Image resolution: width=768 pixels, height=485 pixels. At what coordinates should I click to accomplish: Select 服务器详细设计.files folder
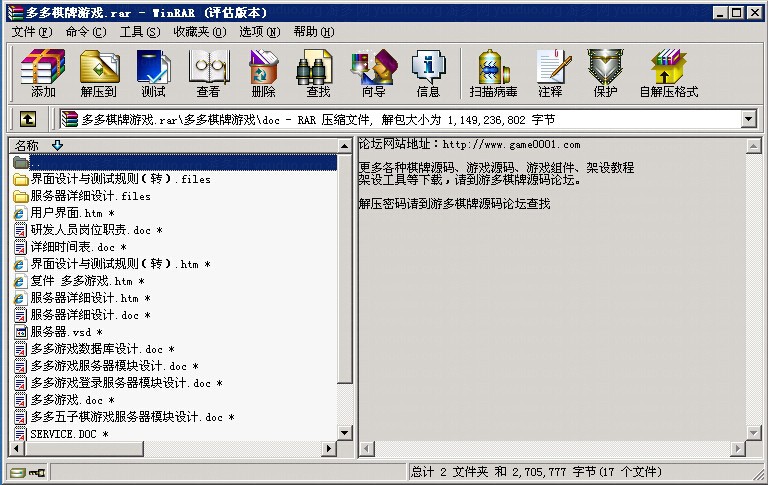(x=90, y=196)
